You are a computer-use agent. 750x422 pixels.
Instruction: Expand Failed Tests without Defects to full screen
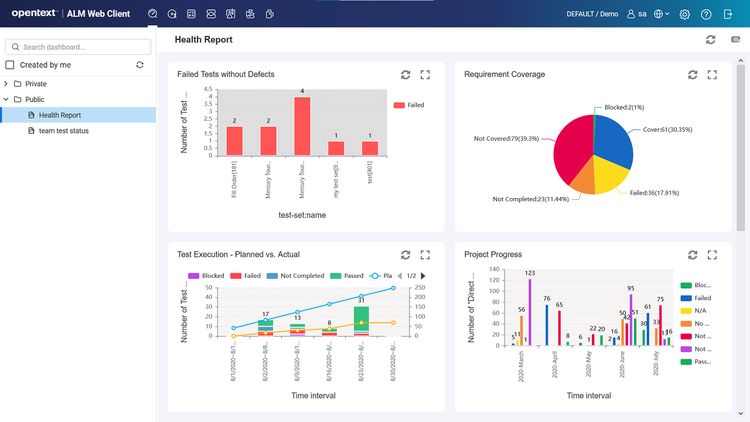(425, 75)
